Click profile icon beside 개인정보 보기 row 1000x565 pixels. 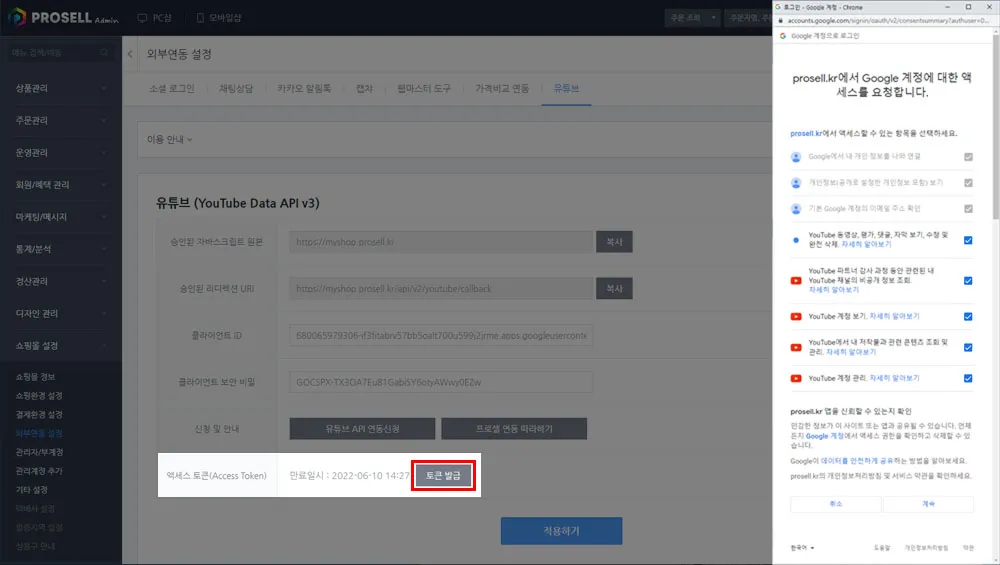click(x=796, y=183)
